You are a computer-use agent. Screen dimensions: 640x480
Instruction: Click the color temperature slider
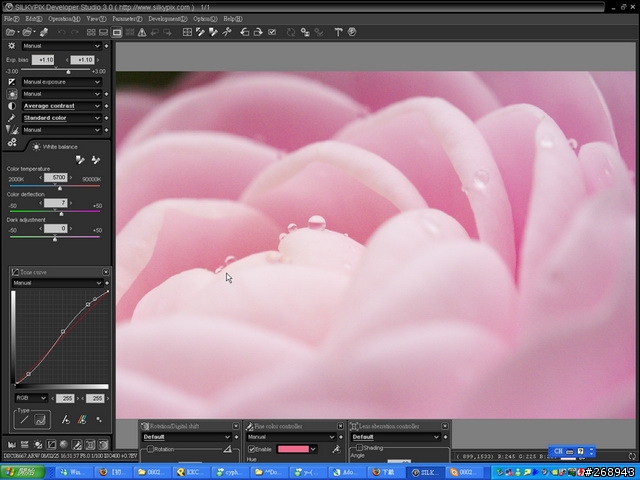click(55, 187)
